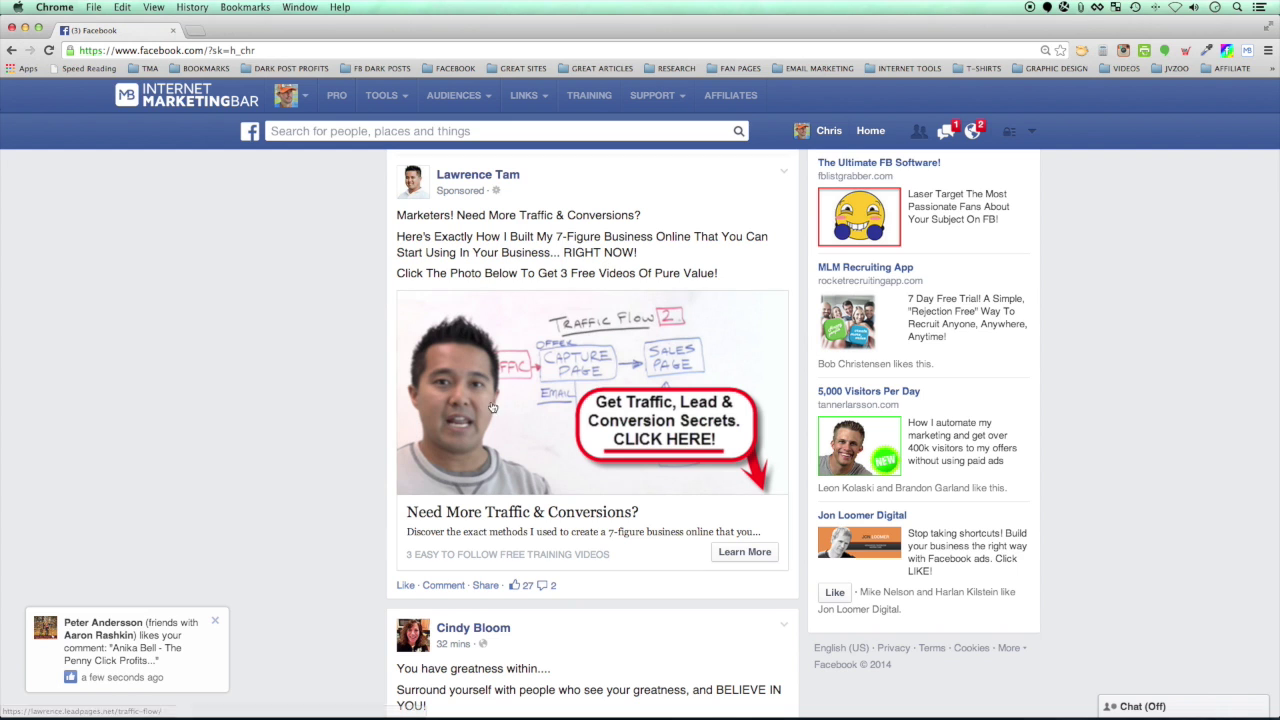Screen dimensions: 1280x720
Task: Open the Facebook account settings dropdown arrow
Action: pyautogui.click(x=1032, y=131)
